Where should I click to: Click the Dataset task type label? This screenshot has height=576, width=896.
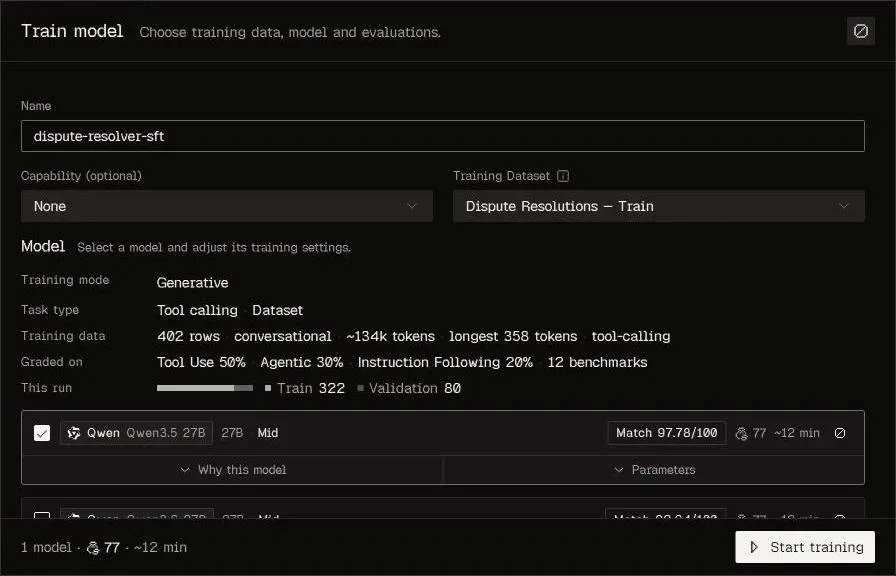278,310
